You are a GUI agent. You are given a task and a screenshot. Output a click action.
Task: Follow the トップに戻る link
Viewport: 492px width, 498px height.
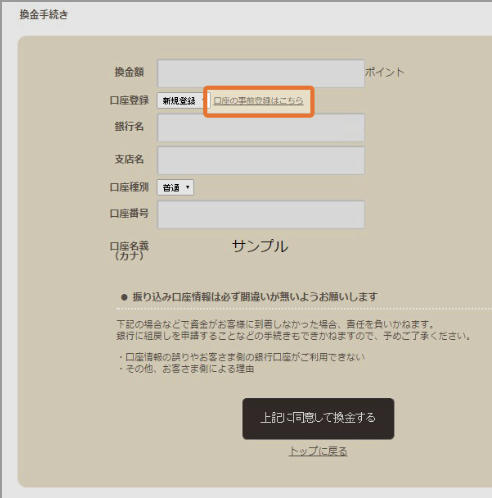tap(318, 451)
